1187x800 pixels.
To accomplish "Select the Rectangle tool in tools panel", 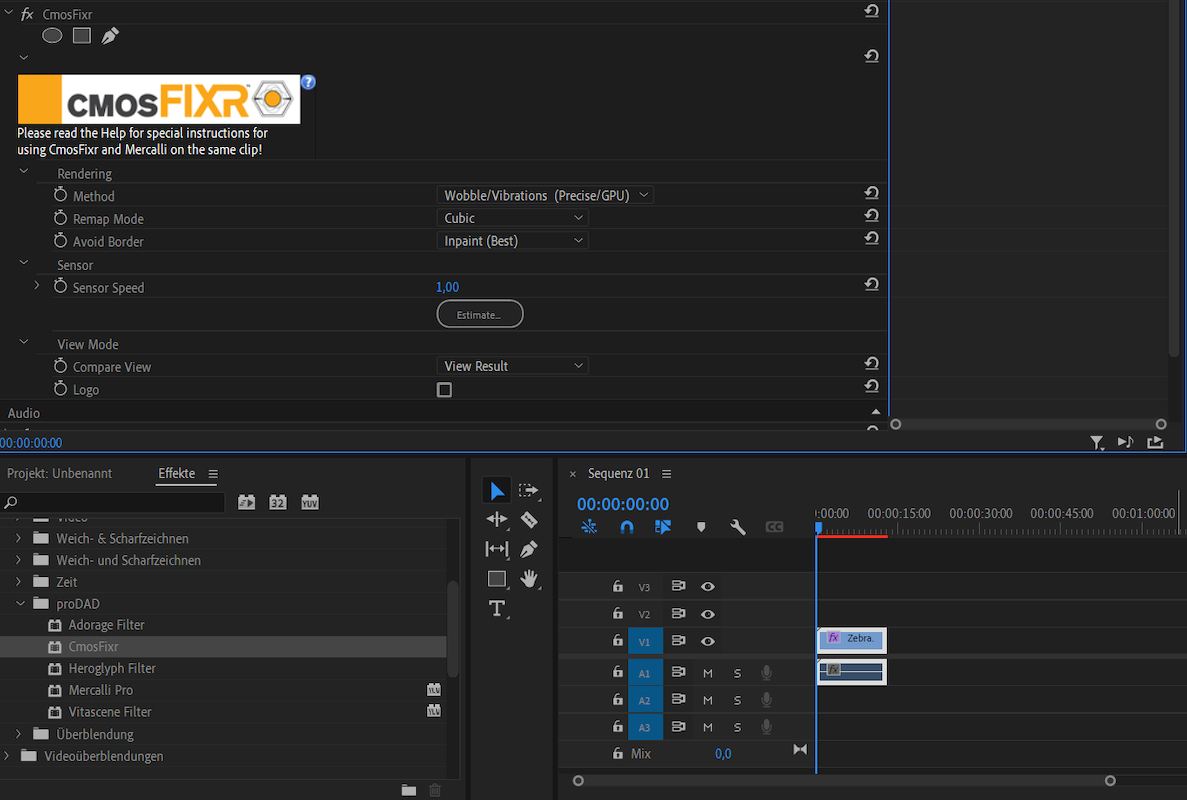I will (x=497, y=579).
